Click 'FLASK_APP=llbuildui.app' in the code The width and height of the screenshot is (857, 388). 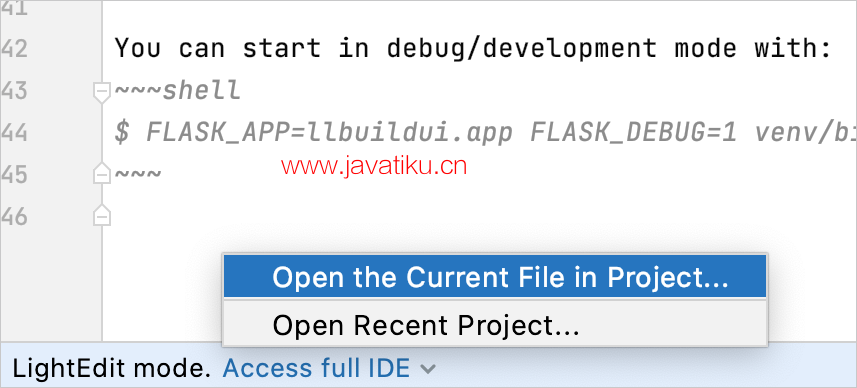(330, 133)
